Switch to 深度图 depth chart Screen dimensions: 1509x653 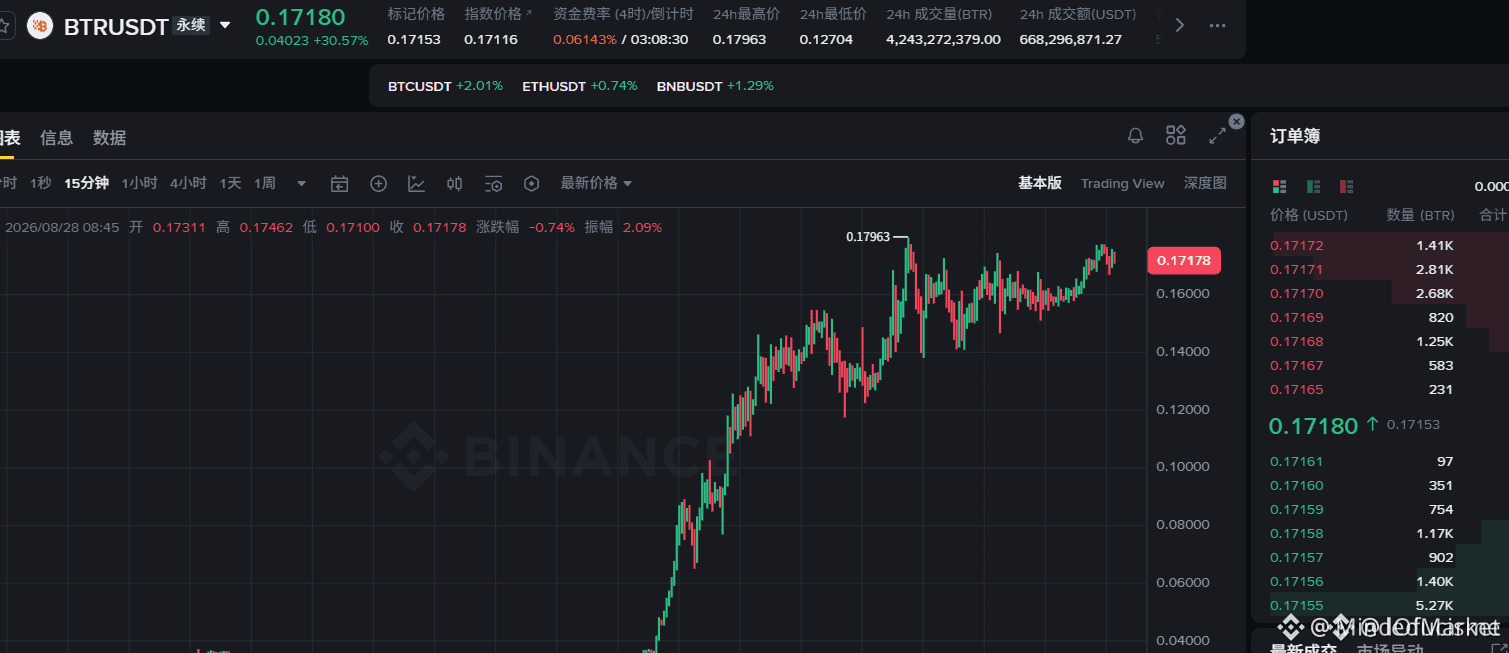point(1205,183)
